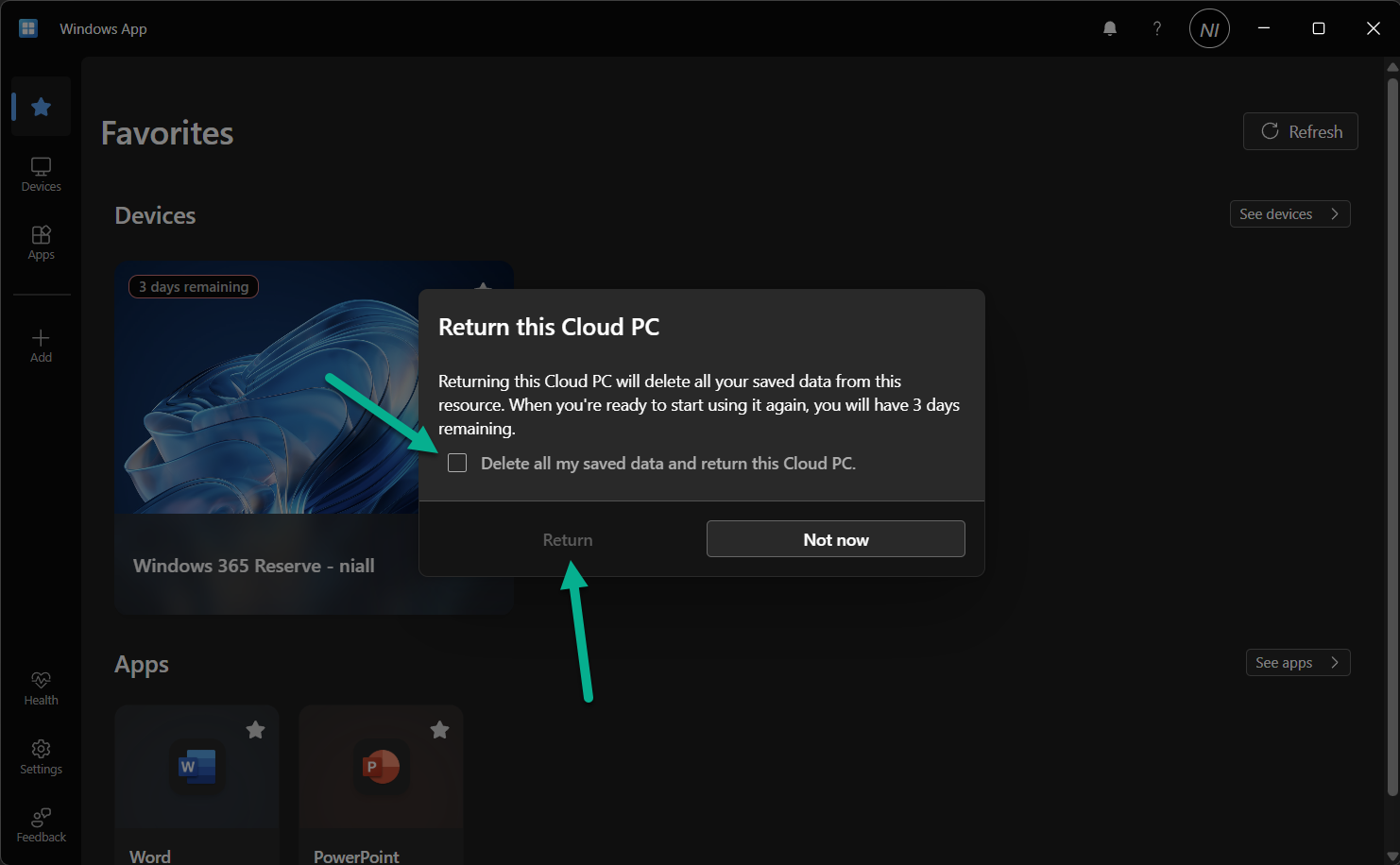This screenshot has width=1400, height=865.
Task: Open the Devices section in sidebar
Action: (41, 175)
